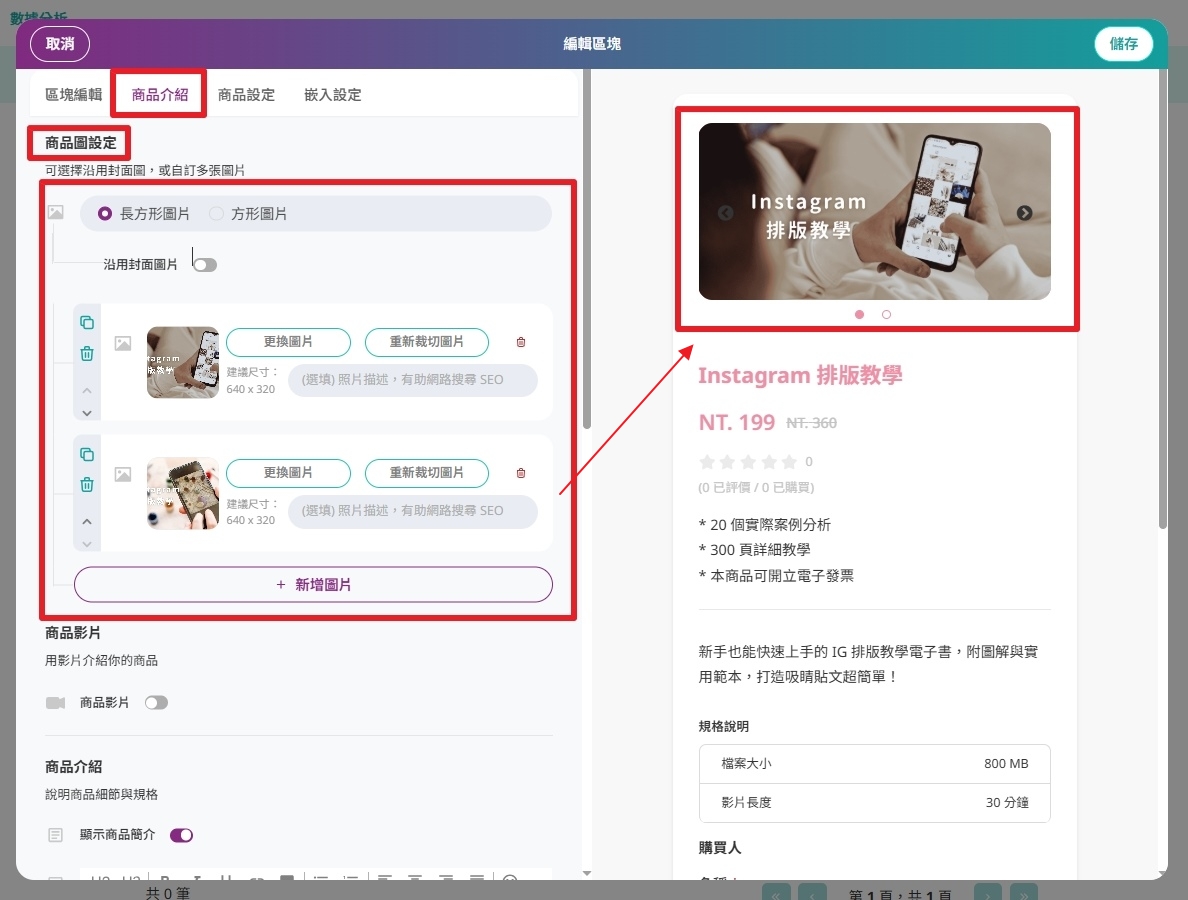The height and width of the screenshot is (900, 1188).
Task: Click the 商品圖設定 section heading
Action: click(x=80, y=143)
